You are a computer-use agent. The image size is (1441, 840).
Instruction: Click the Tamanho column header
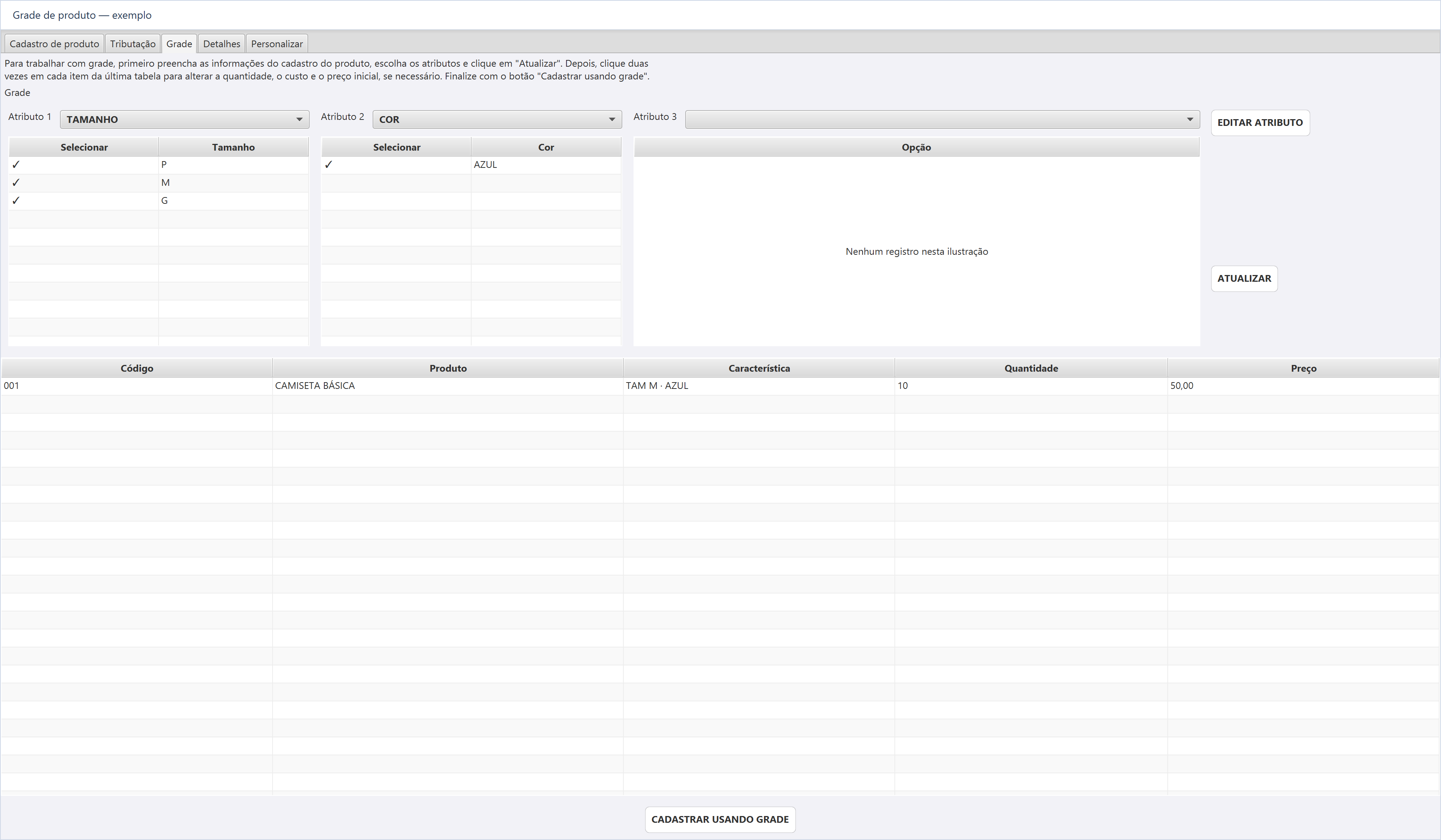[233, 147]
